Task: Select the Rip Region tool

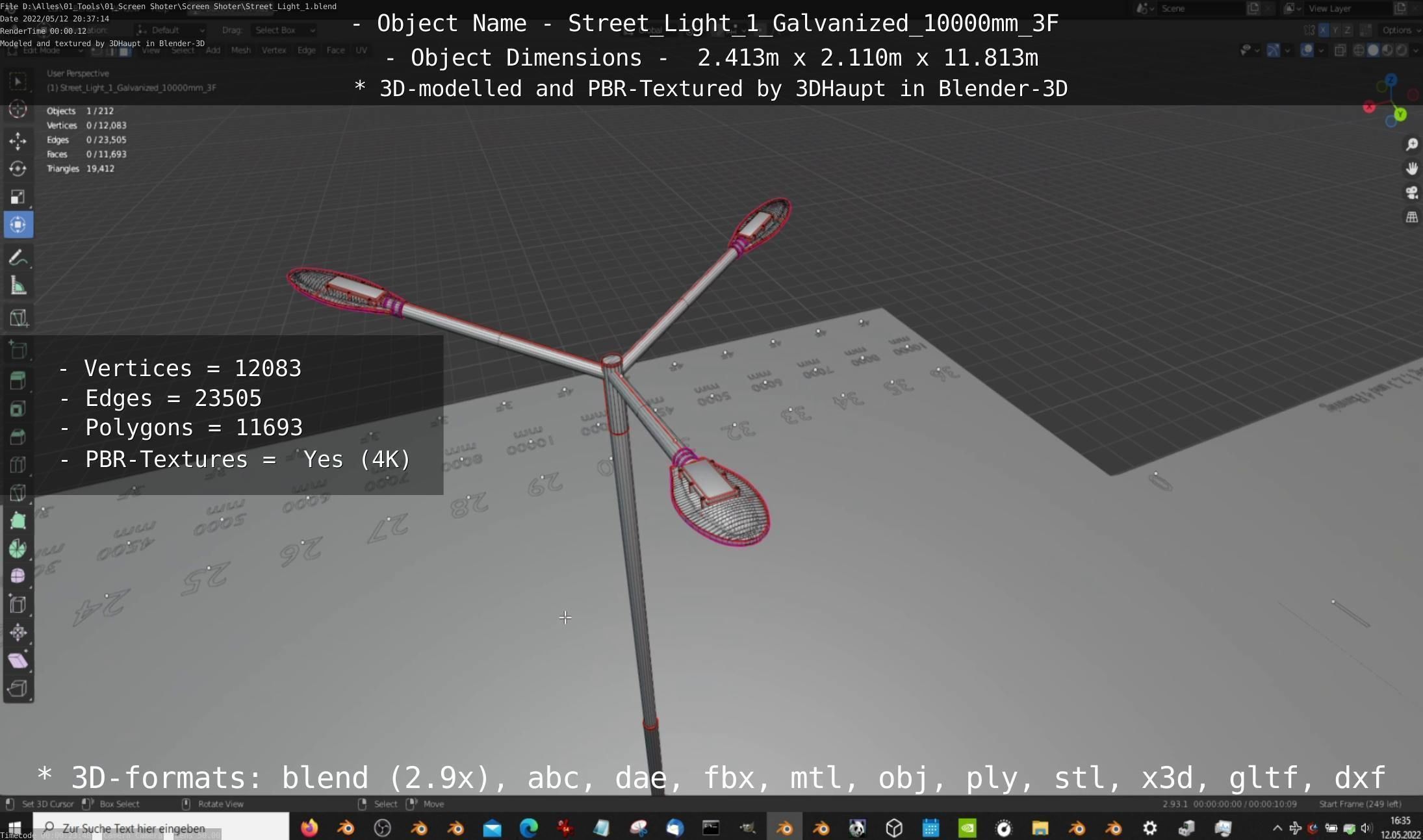Action: [x=18, y=689]
